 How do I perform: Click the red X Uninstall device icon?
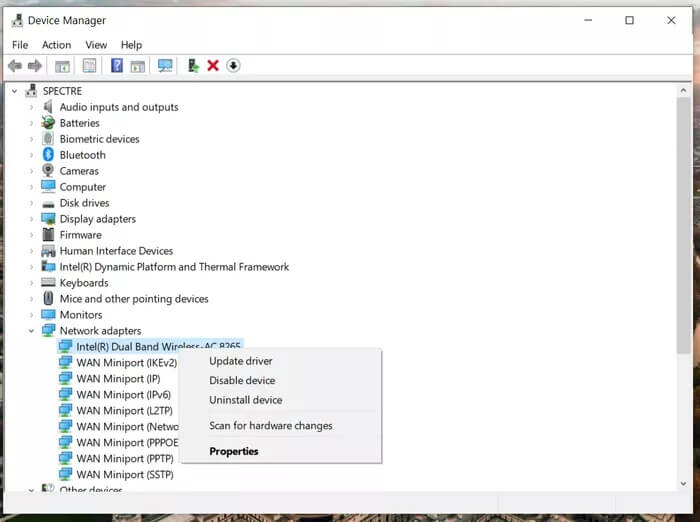213,66
